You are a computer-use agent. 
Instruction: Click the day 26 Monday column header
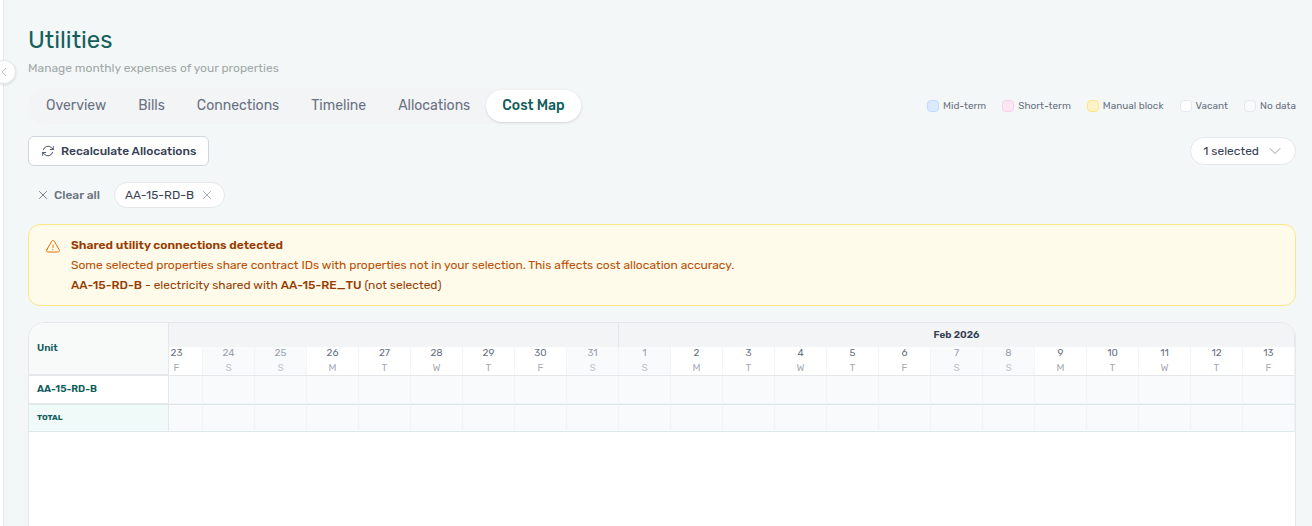point(332,359)
